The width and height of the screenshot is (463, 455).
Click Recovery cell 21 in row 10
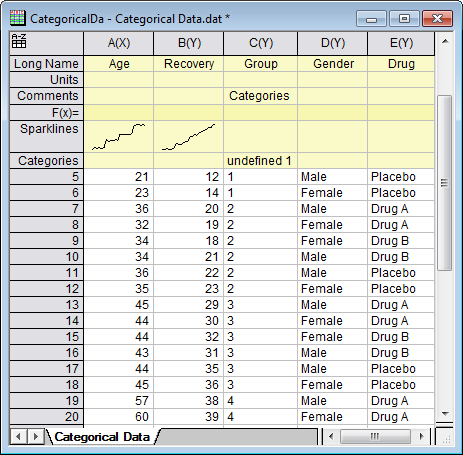coord(189,257)
